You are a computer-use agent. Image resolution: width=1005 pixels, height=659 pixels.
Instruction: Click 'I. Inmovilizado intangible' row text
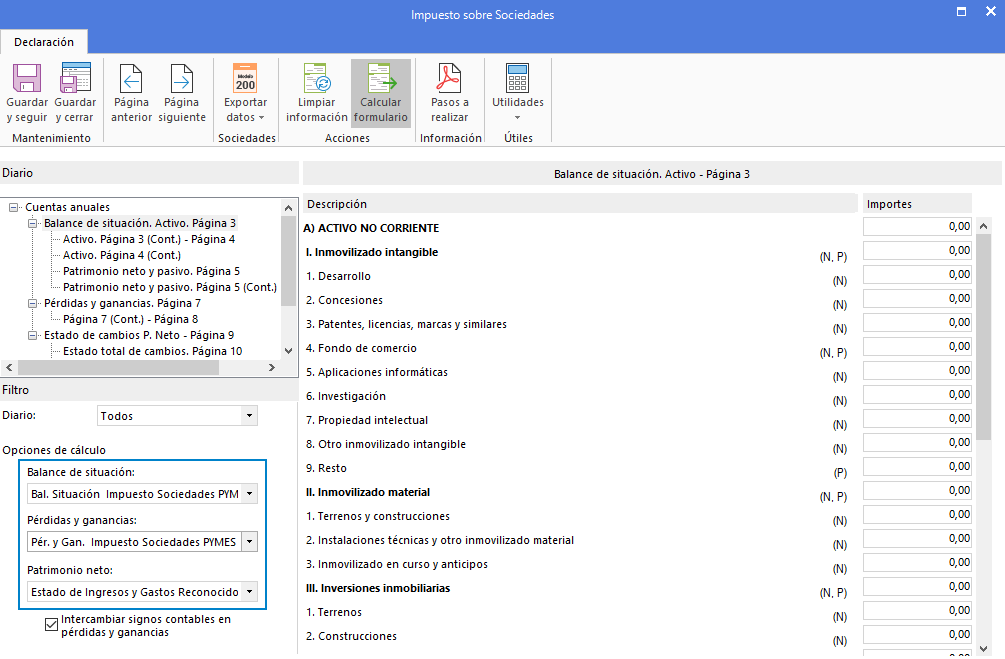[x=372, y=252]
